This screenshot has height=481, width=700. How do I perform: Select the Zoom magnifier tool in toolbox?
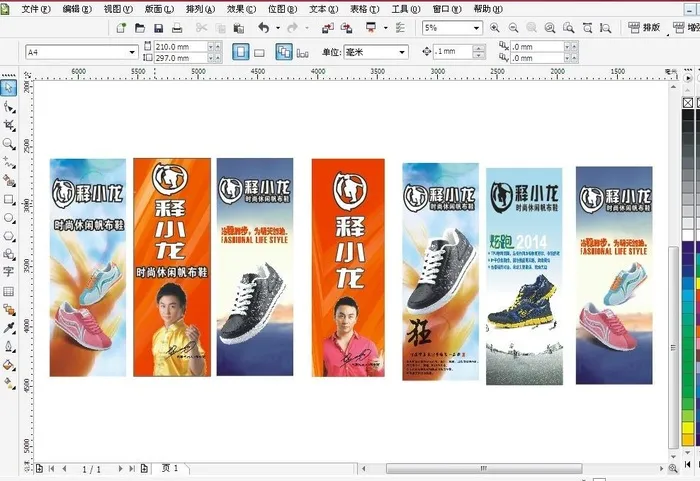tap(9, 144)
